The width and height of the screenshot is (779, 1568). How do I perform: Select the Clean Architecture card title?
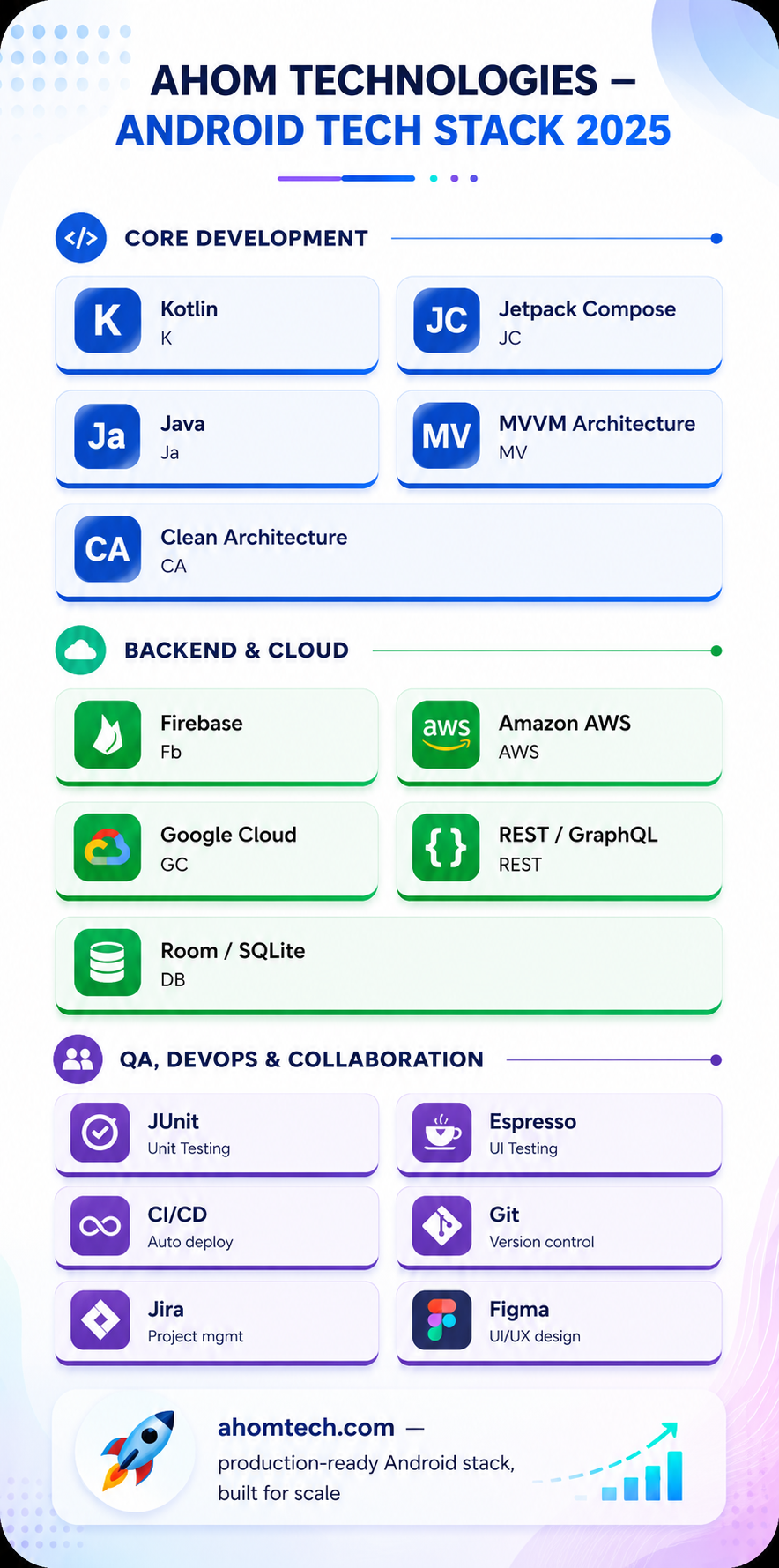[254, 538]
